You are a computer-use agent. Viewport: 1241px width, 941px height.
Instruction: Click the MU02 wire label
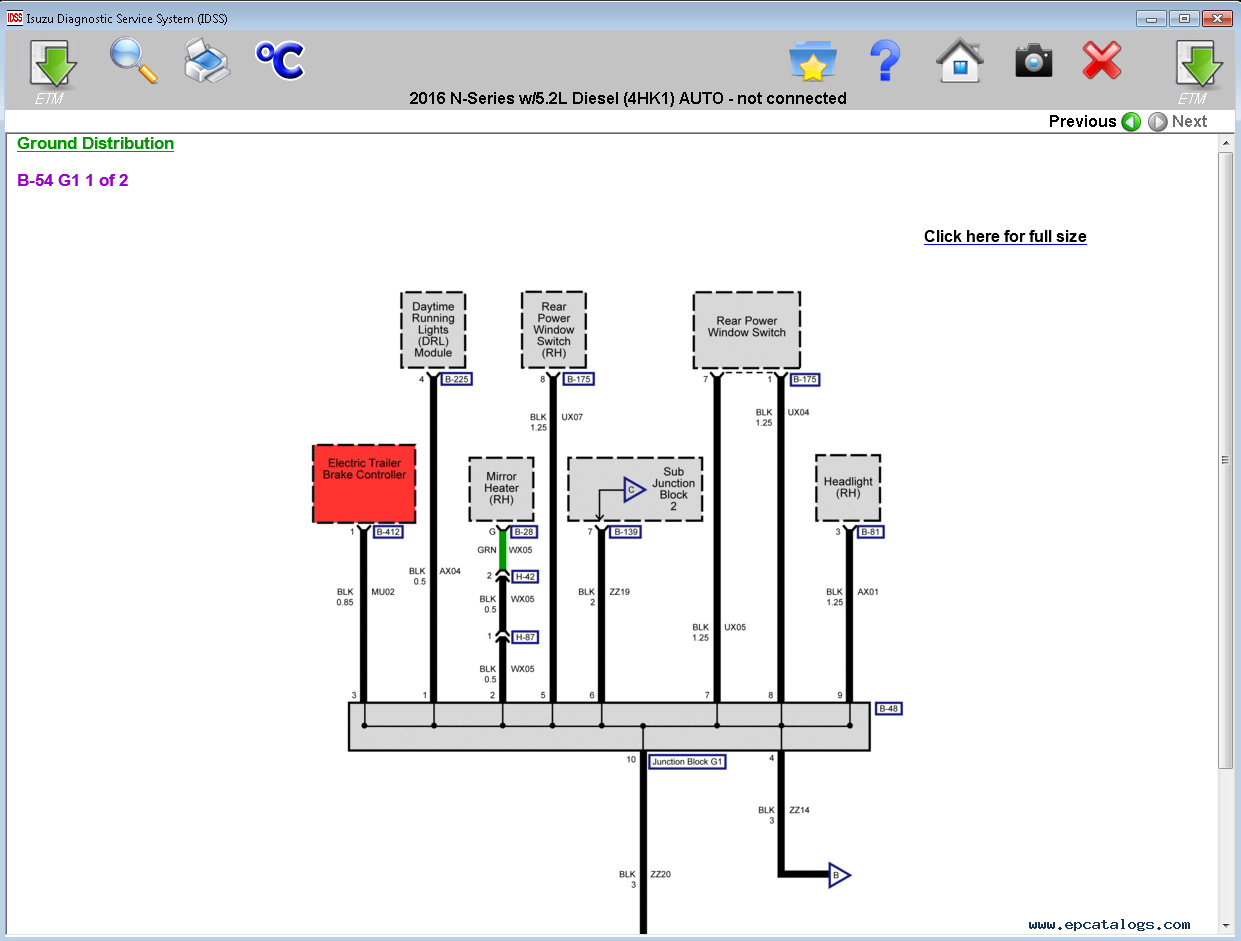coord(383,592)
